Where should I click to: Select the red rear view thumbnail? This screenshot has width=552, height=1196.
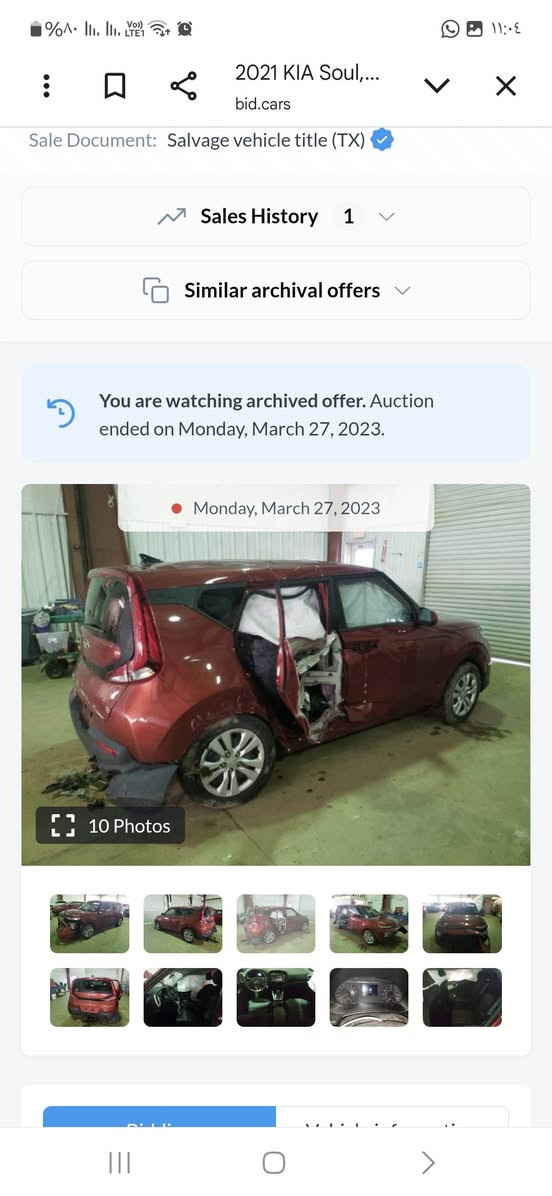90,998
